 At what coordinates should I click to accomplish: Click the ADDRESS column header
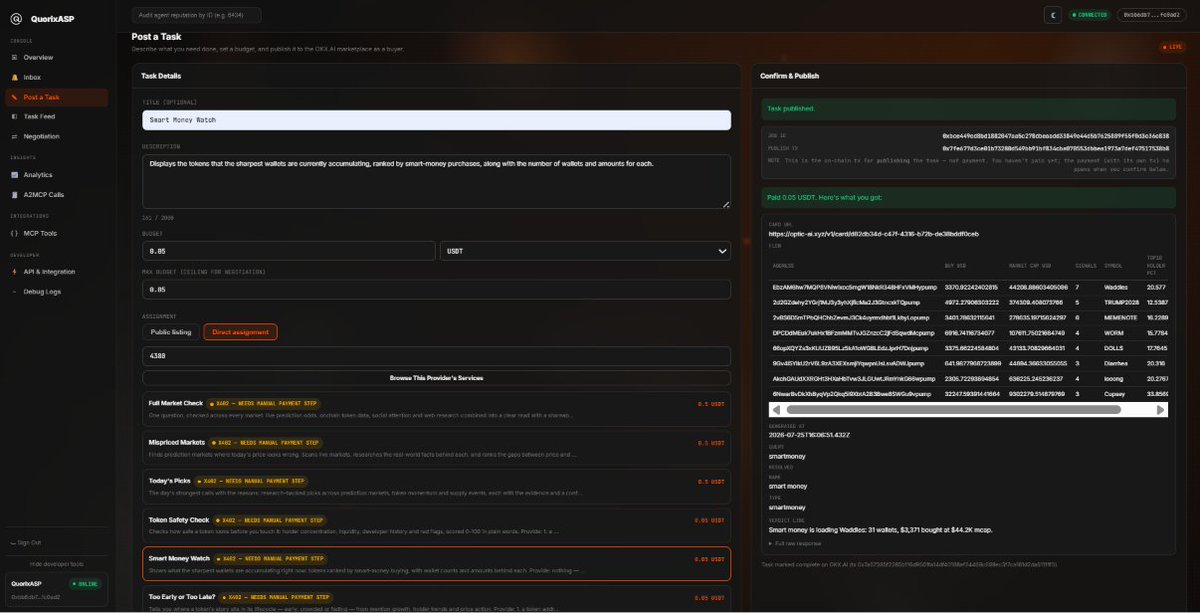783,266
